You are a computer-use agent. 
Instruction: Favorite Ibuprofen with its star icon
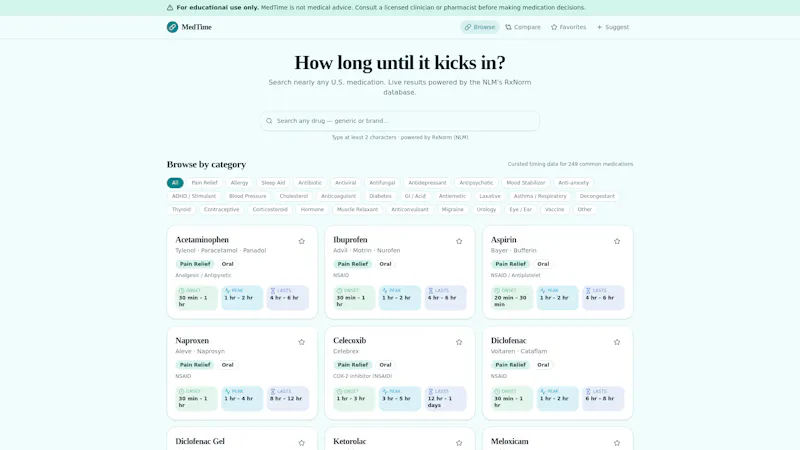(x=459, y=241)
